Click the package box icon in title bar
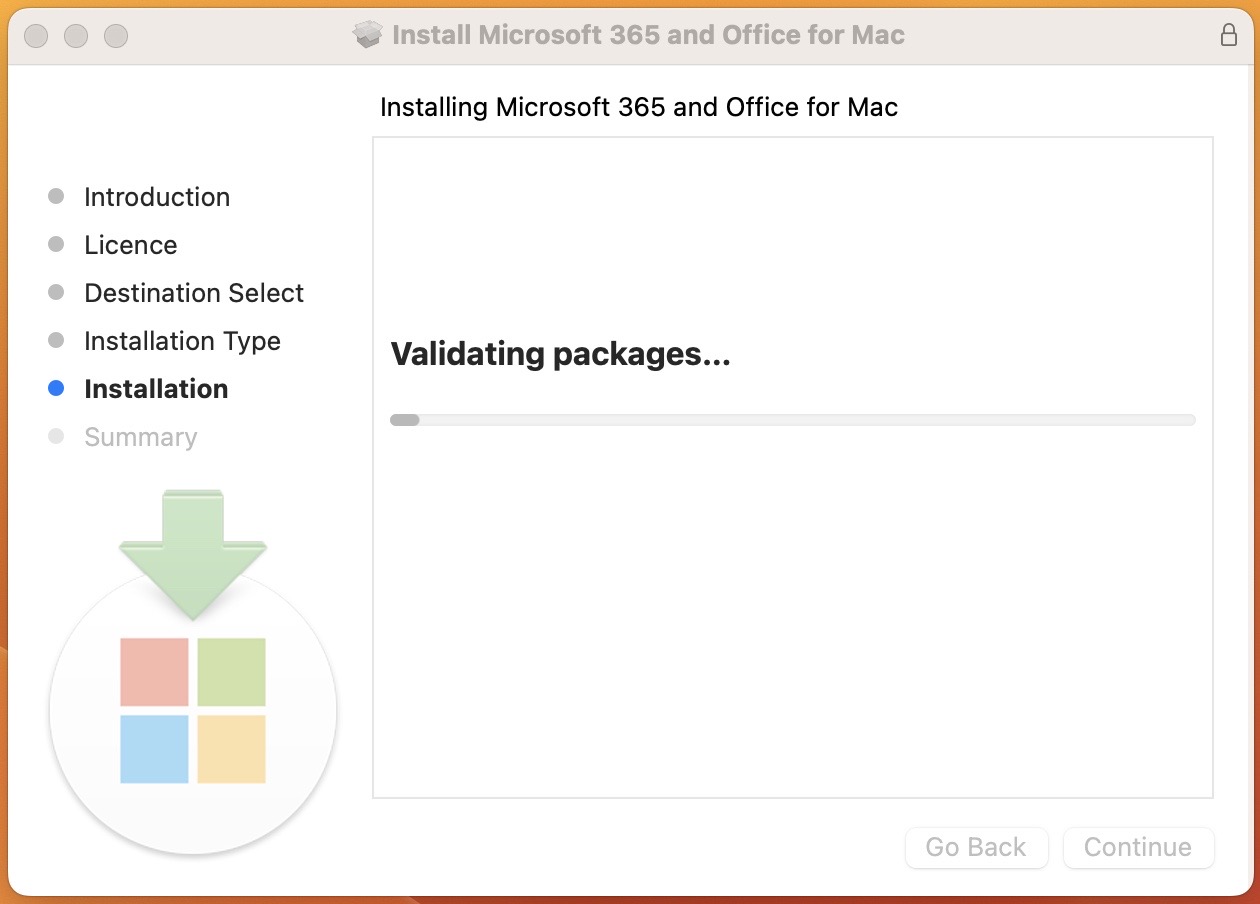1260x904 pixels. click(368, 35)
